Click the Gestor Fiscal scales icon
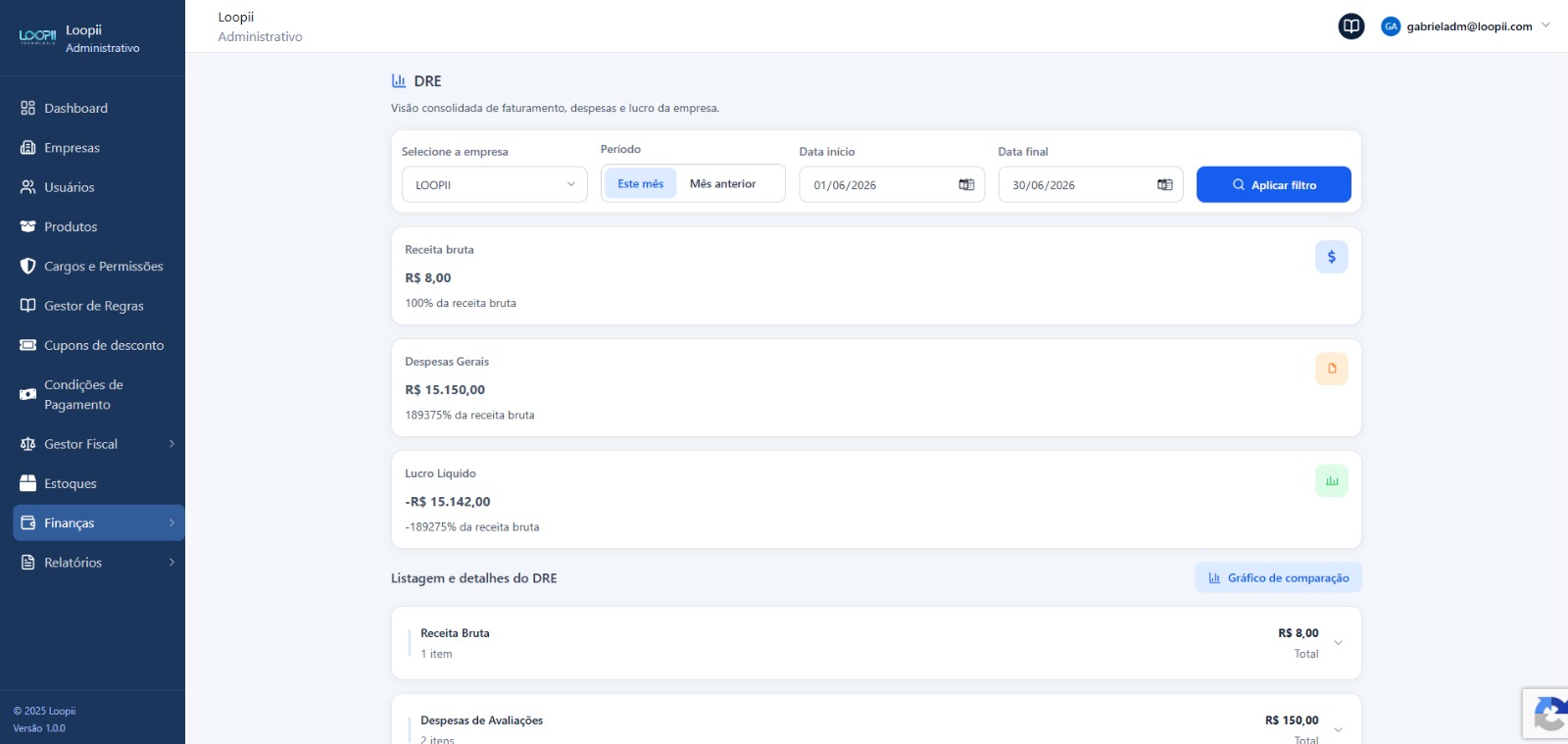 pos(27,444)
